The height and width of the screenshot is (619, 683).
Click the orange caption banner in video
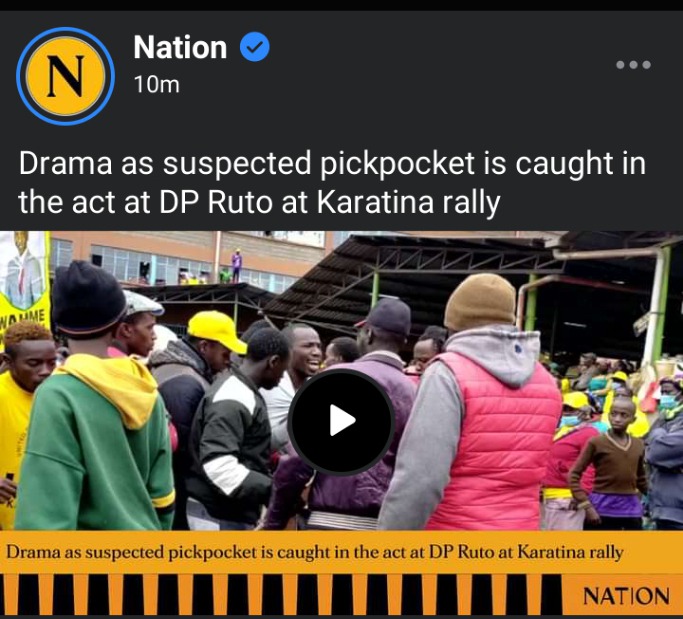[x=342, y=552]
